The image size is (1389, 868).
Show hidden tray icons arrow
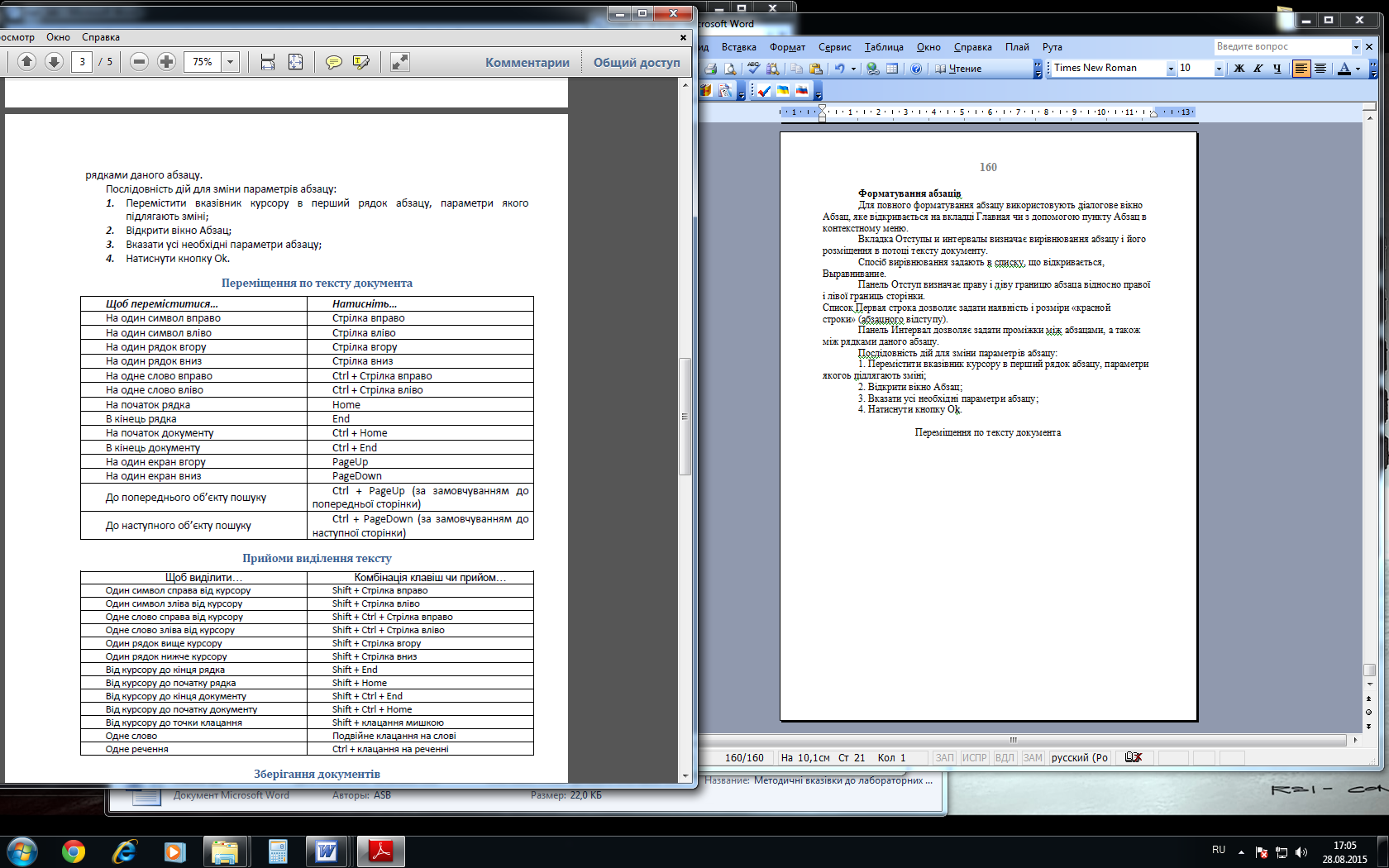coord(1241,851)
